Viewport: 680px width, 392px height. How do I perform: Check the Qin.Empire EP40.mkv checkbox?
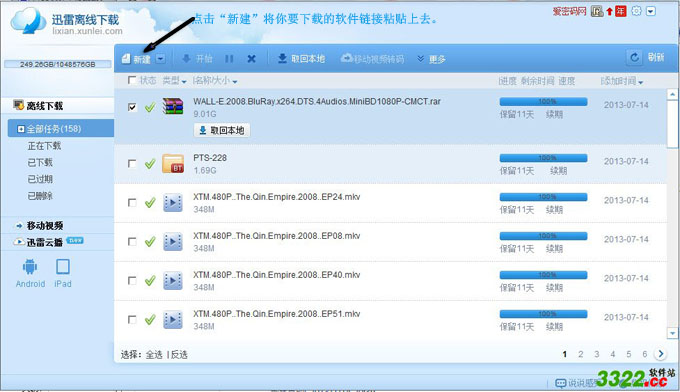click(132, 281)
